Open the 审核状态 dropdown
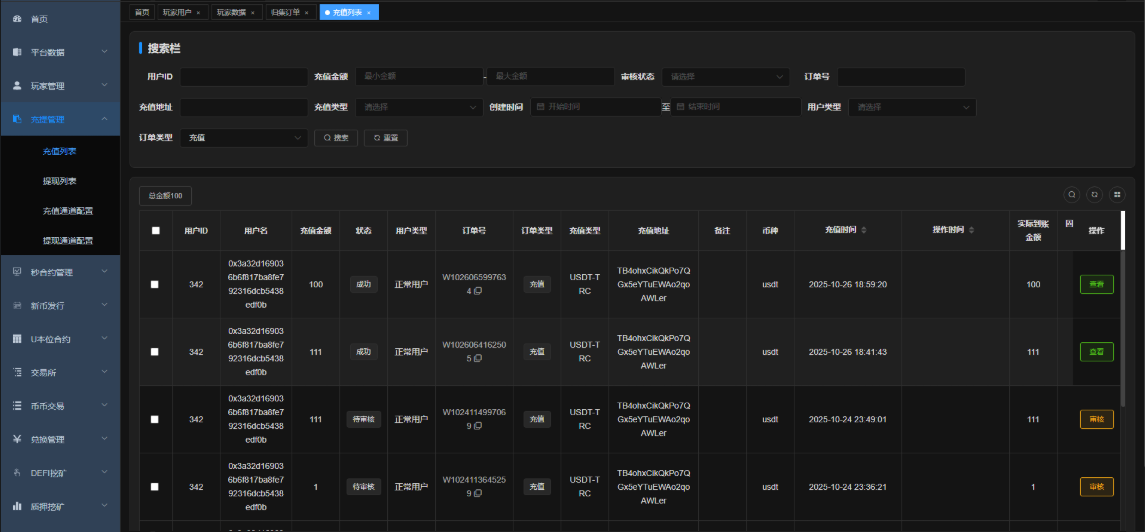The width and height of the screenshot is (1145, 532). coord(725,77)
